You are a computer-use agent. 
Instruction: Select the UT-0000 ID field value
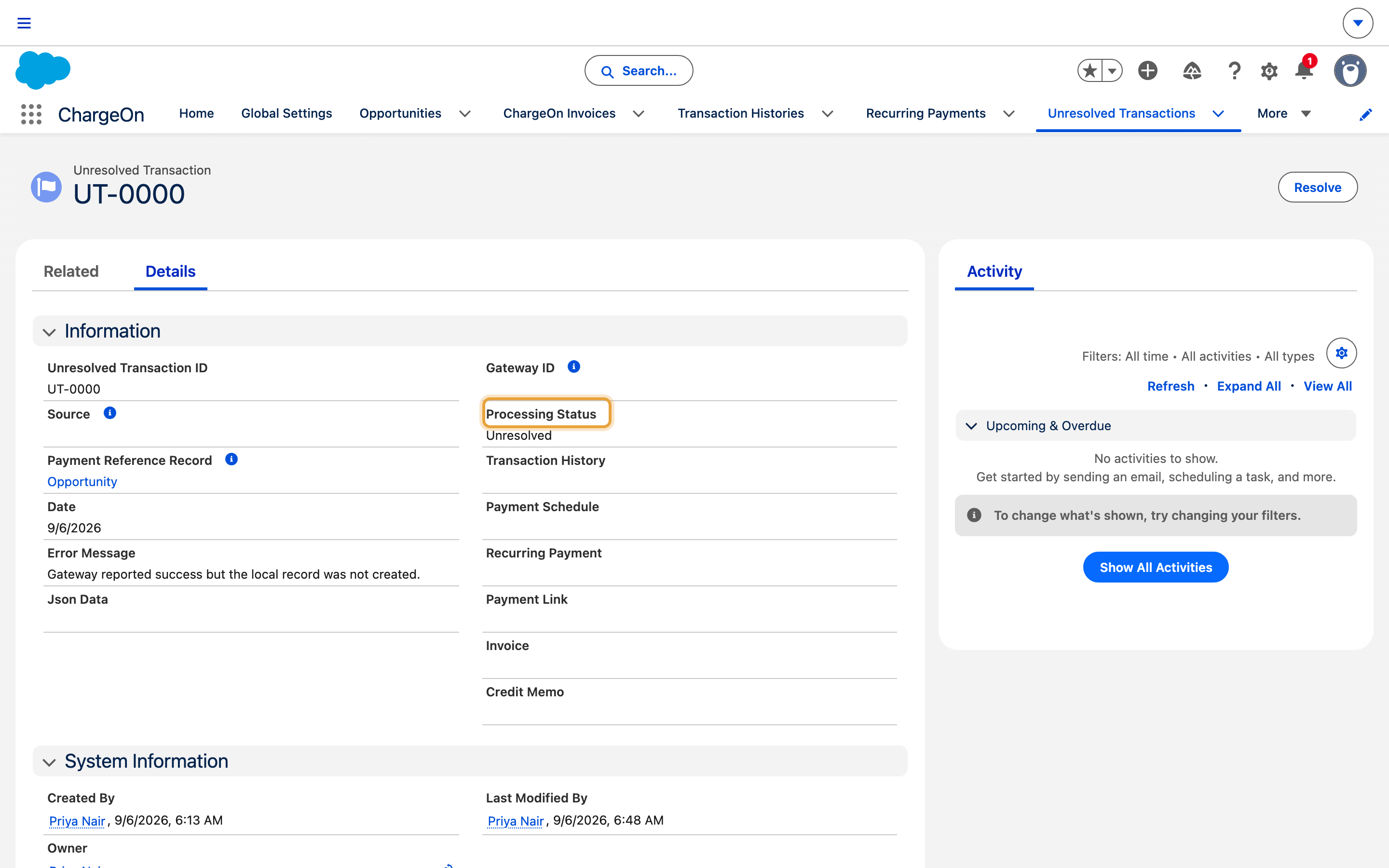coord(73,389)
